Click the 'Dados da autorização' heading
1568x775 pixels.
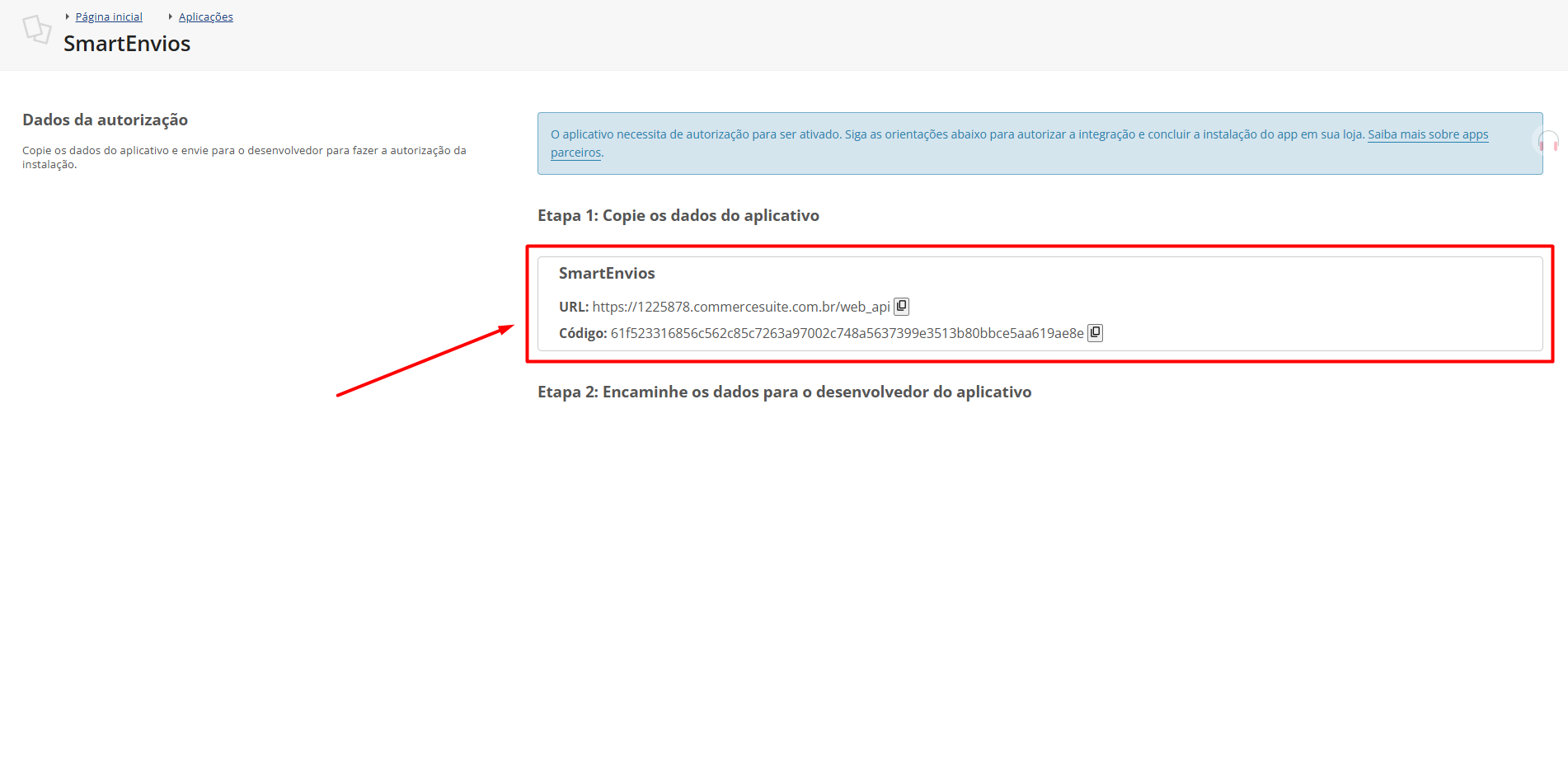(x=105, y=120)
